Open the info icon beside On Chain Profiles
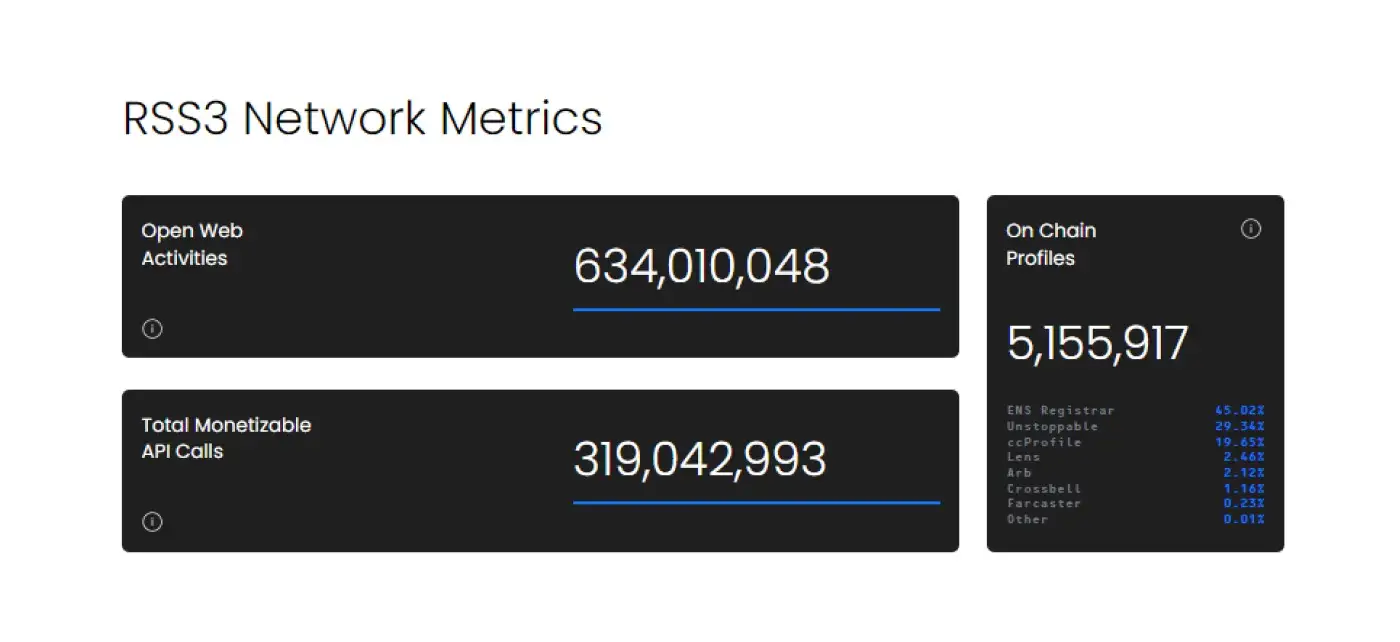Screen dimensions: 1400x642 (1251, 229)
